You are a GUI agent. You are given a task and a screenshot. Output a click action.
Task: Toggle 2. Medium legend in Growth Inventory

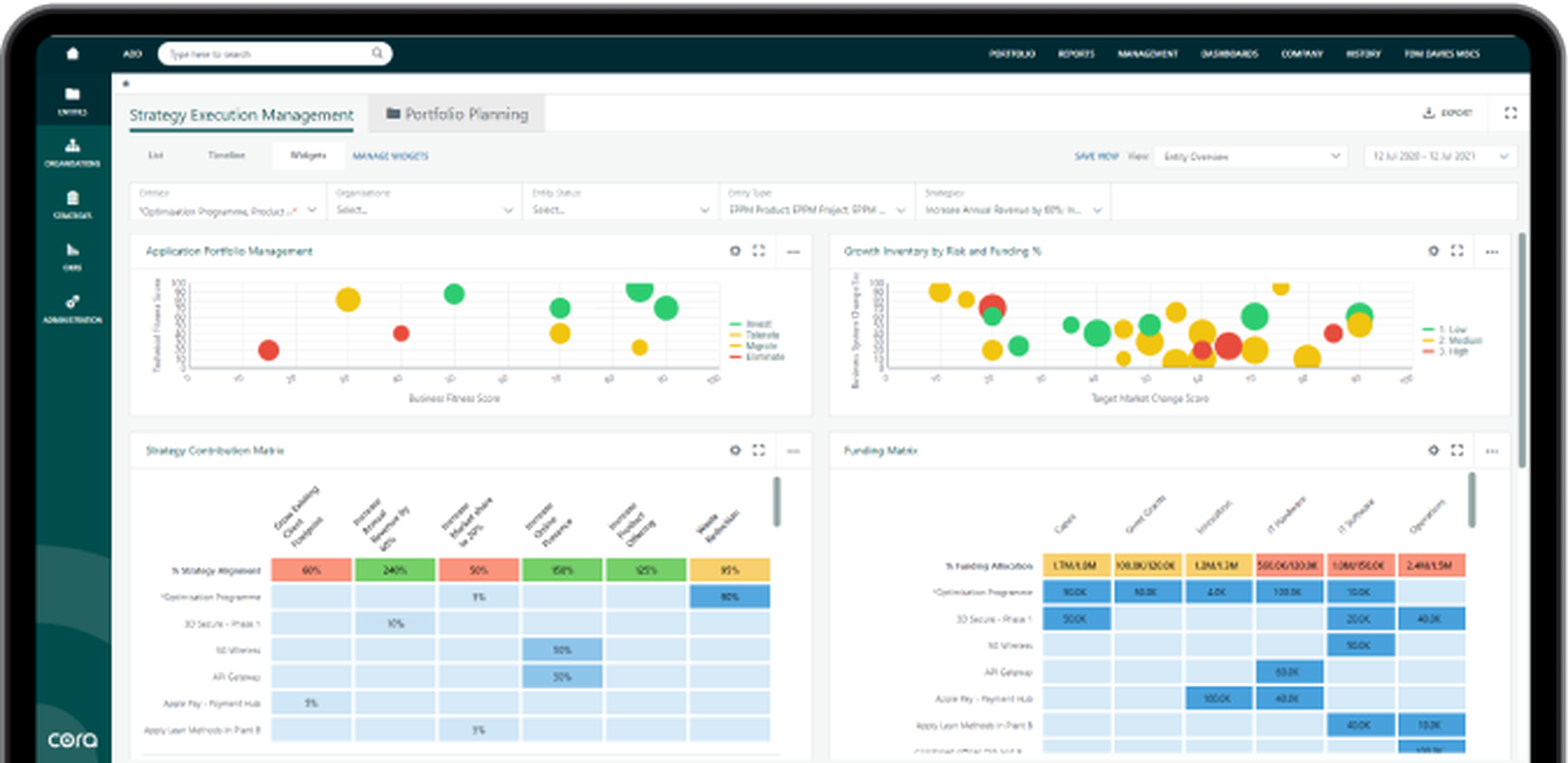(1452, 340)
